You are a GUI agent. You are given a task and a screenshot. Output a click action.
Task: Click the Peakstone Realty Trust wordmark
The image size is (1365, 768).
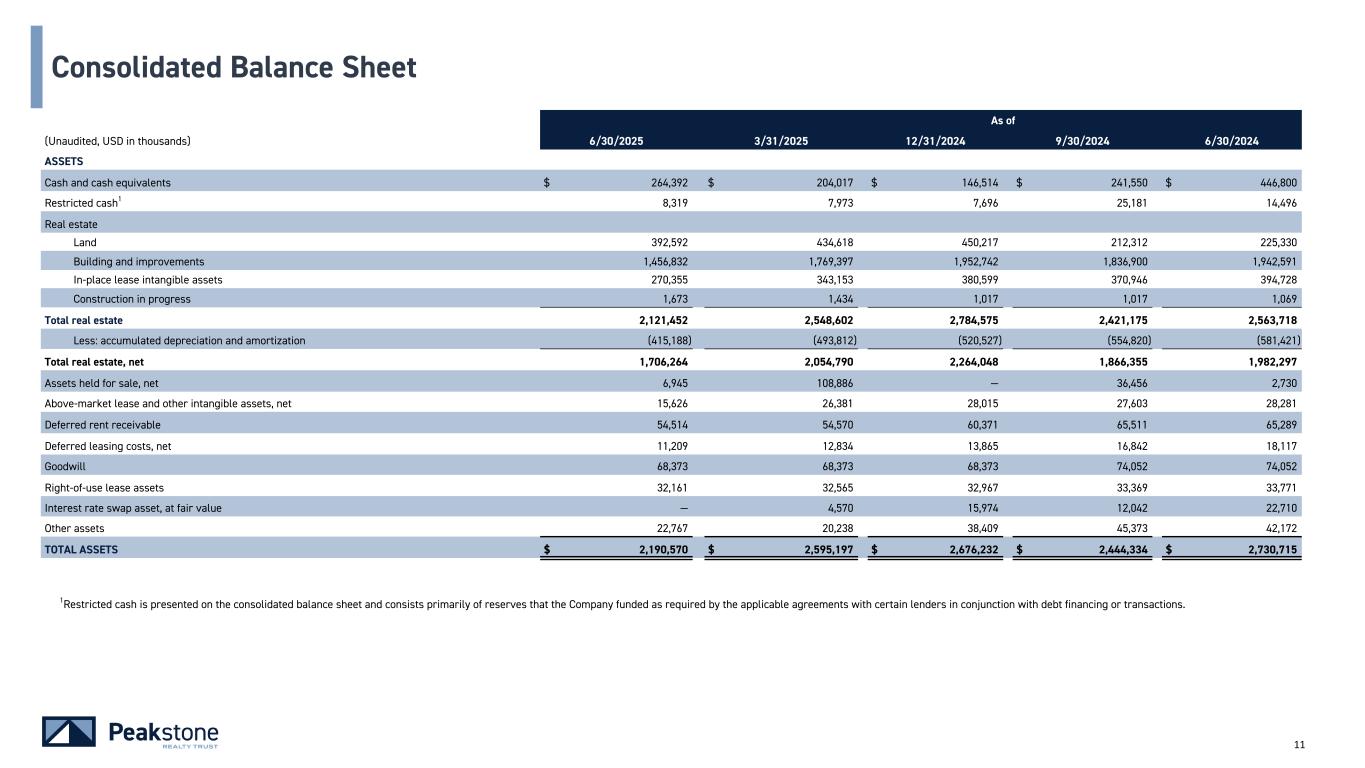[163, 733]
